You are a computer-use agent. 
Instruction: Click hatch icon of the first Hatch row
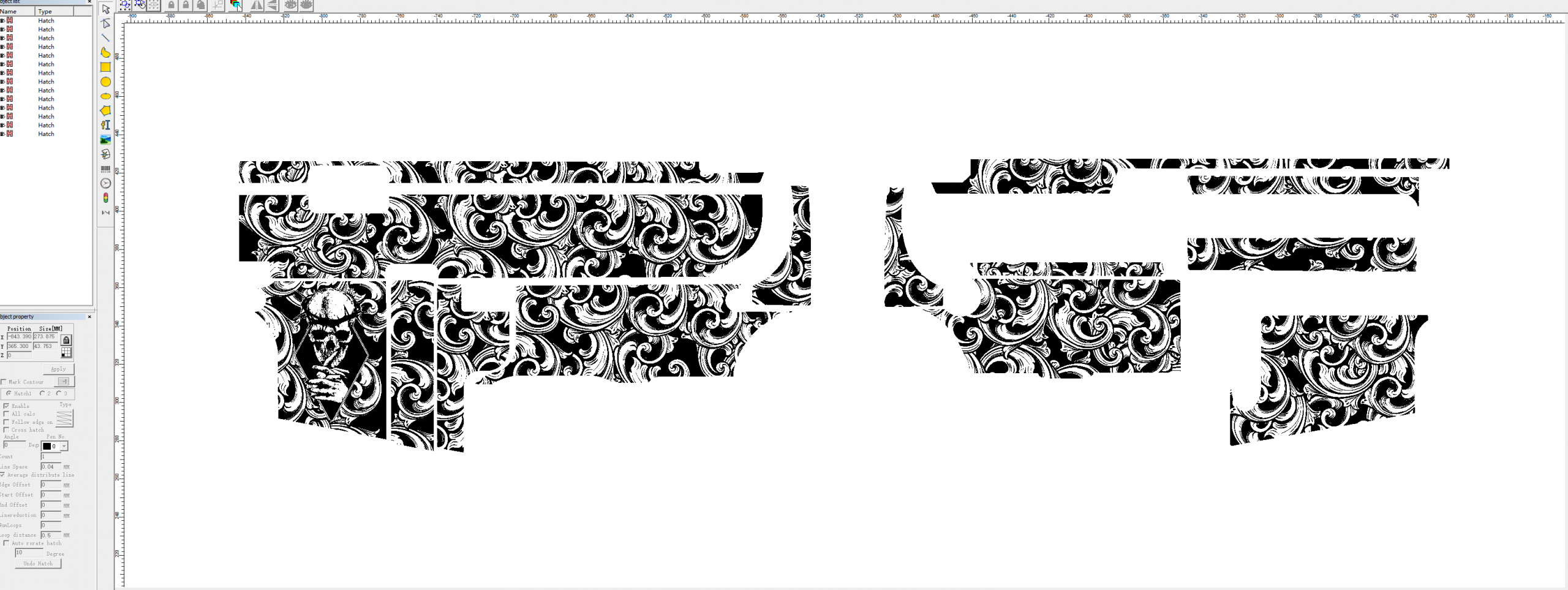[10, 20]
